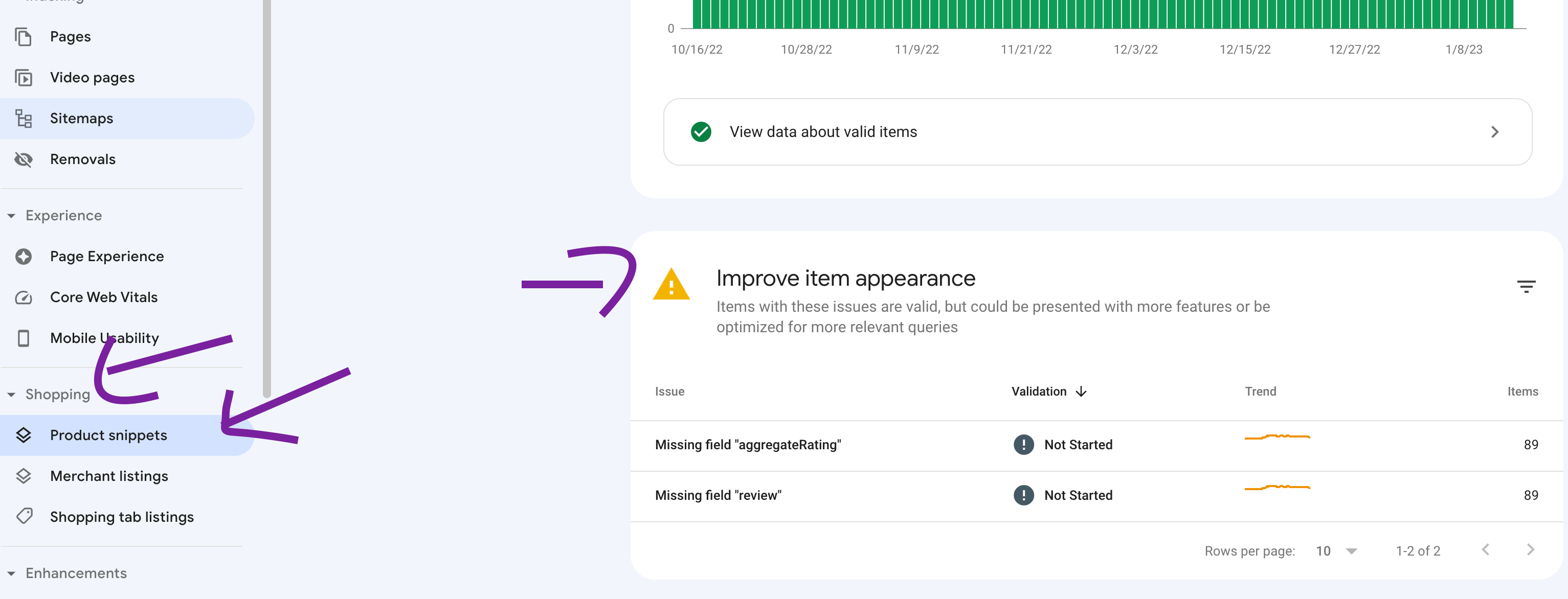This screenshot has height=599, width=1568.
Task: Click the 89 count for aggregateRating
Action: click(x=1530, y=445)
